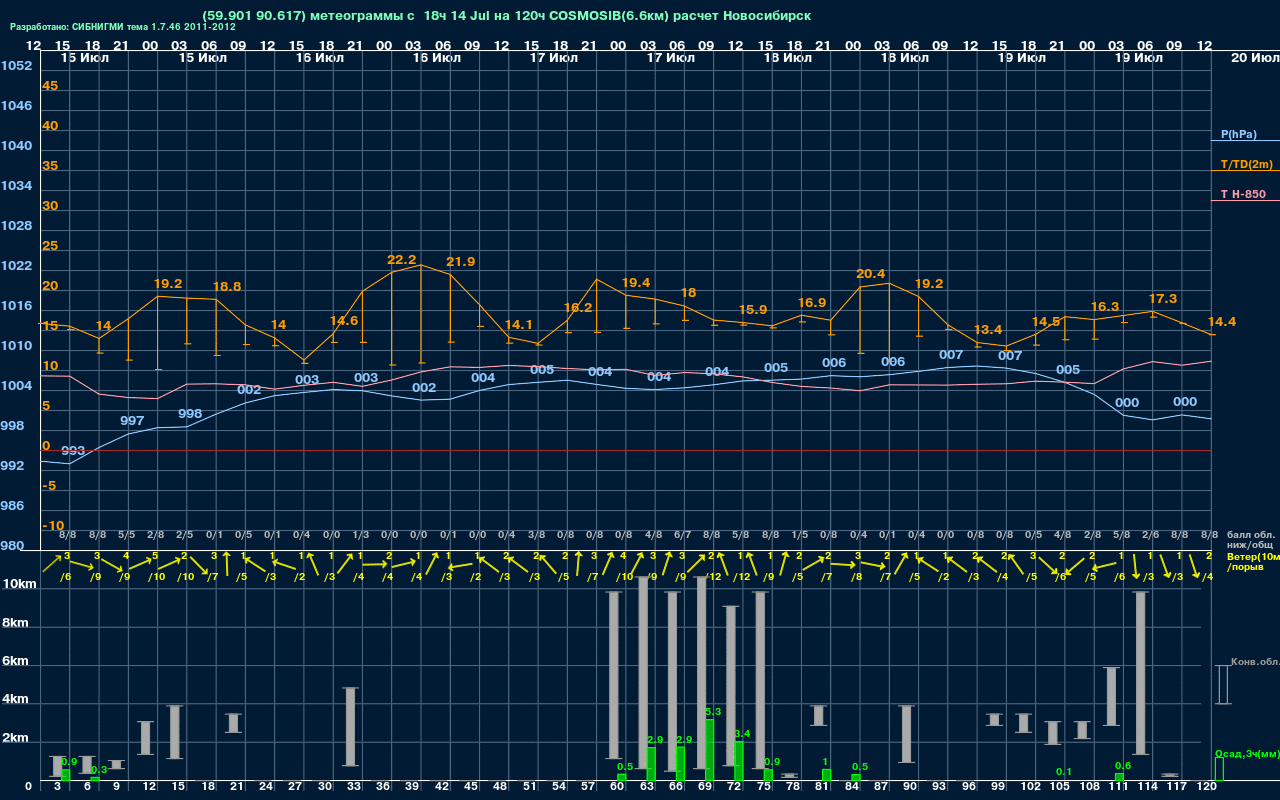
Task: Click forecast hour 69 on the bottom axis
Action: coord(705,787)
